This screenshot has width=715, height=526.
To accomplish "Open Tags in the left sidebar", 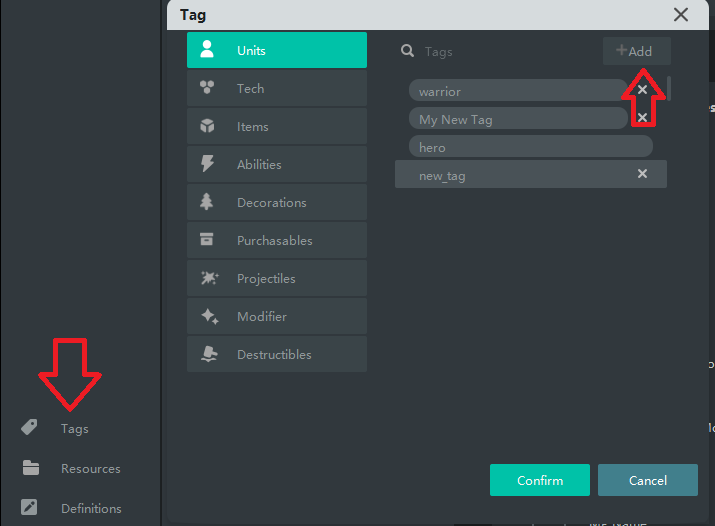I will (75, 428).
